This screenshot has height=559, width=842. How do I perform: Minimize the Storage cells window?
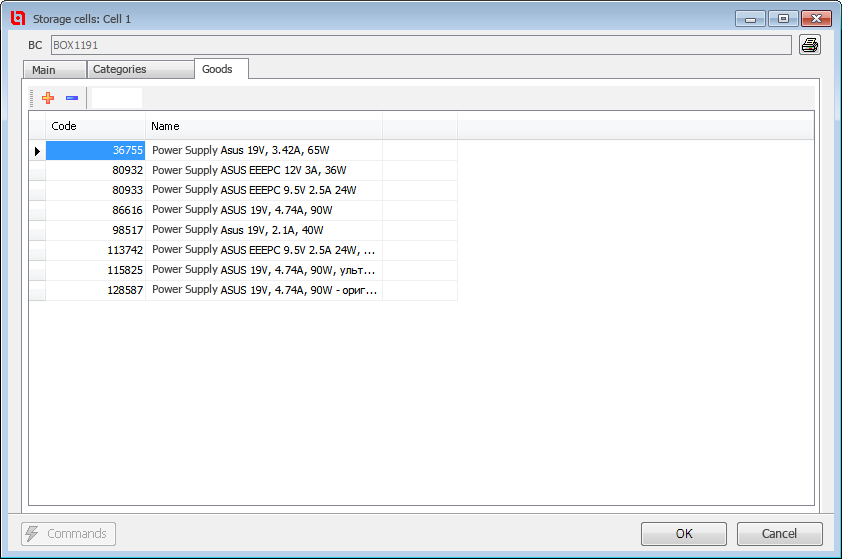pyautogui.click(x=750, y=19)
